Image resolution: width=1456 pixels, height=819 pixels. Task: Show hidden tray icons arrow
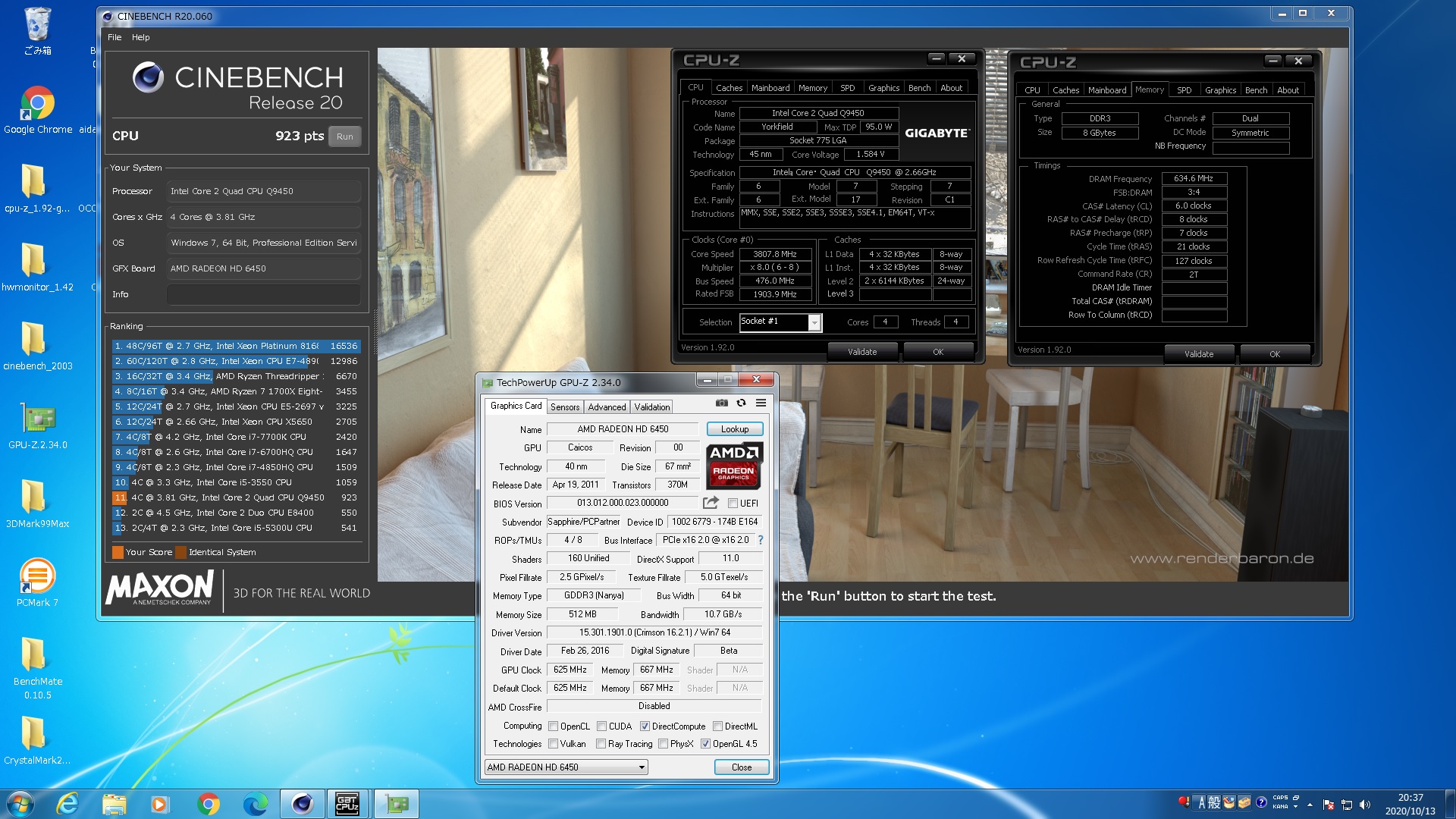point(1310,805)
